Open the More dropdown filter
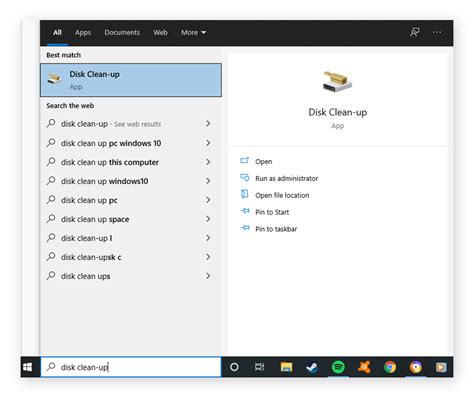The width and height of the screenshot is (474, 397). 193,32
